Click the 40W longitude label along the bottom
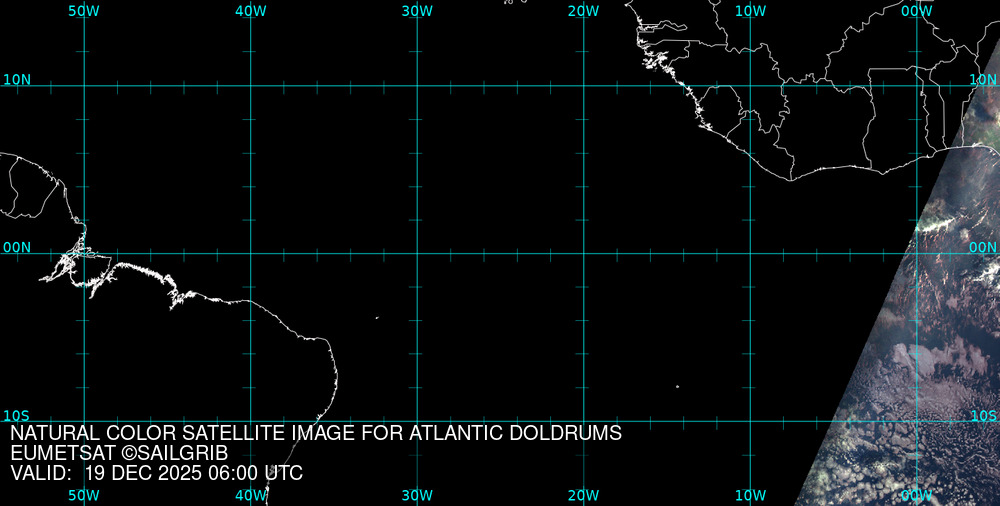1000x506 pixels. (x=250, y=495)
